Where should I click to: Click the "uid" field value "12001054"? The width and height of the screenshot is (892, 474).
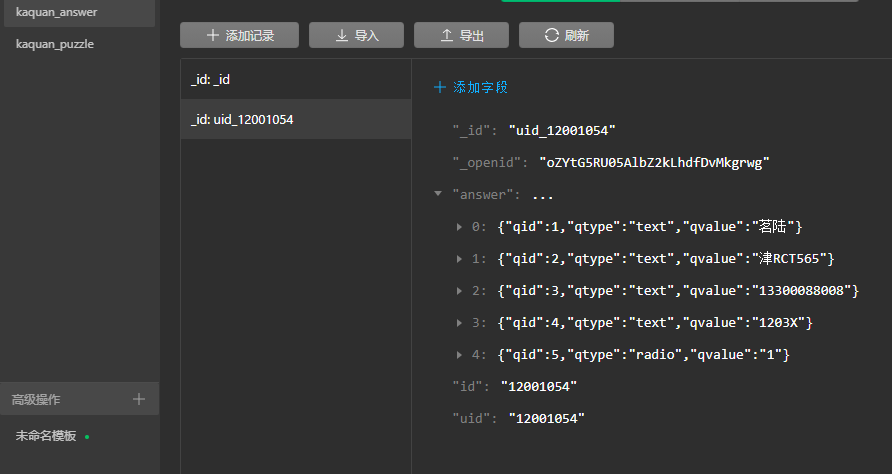click(547, 418)
